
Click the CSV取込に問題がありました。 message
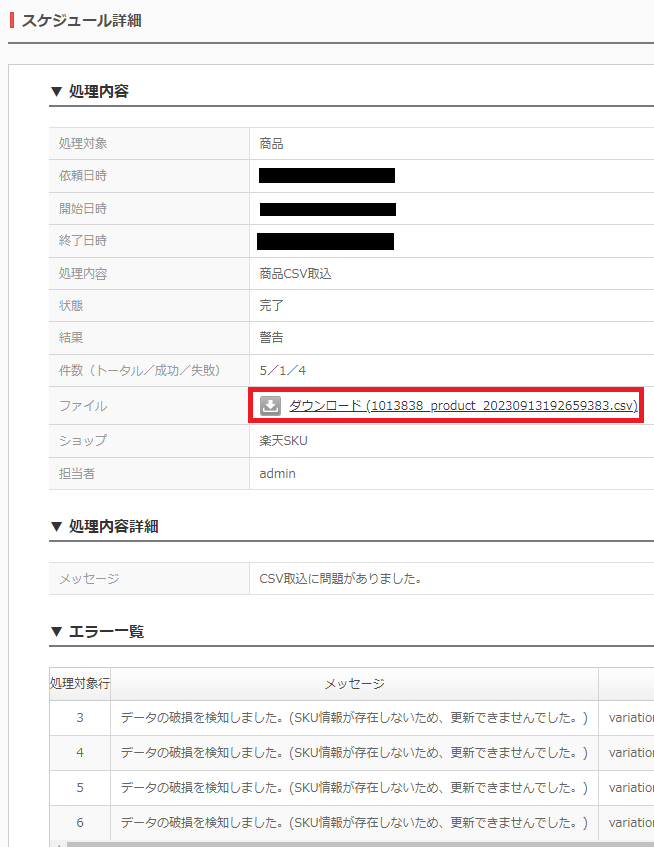pos(341,579)
